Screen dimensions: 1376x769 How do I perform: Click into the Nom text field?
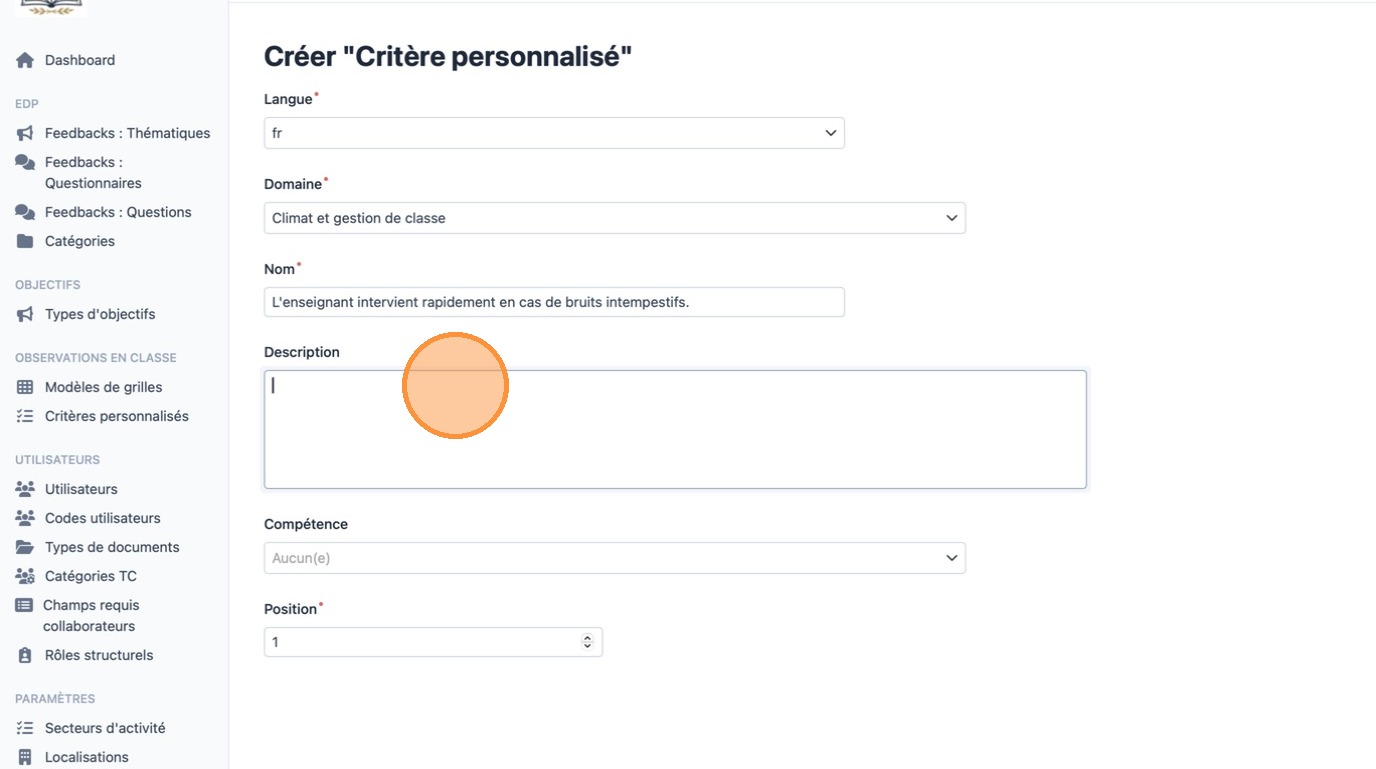(554, 302)
